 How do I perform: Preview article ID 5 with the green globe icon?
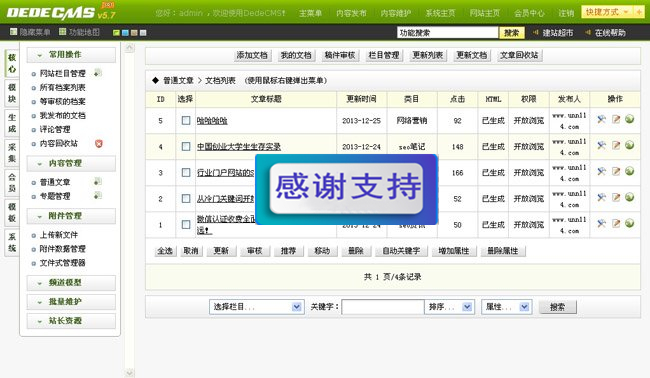pyautogui.click(x=630, y=119)
